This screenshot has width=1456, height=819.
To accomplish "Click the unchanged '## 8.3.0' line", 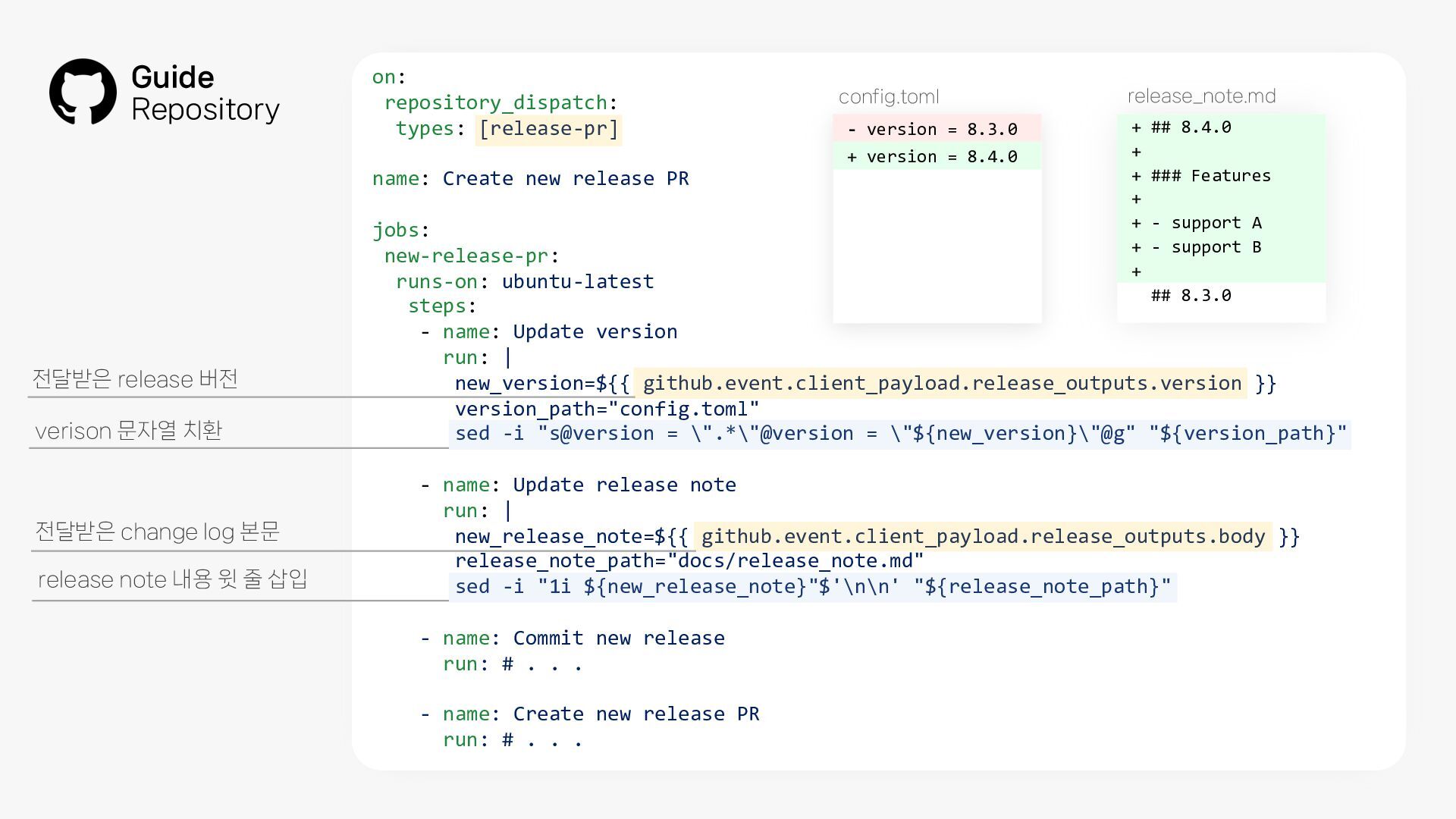I will pos(1191,296).
